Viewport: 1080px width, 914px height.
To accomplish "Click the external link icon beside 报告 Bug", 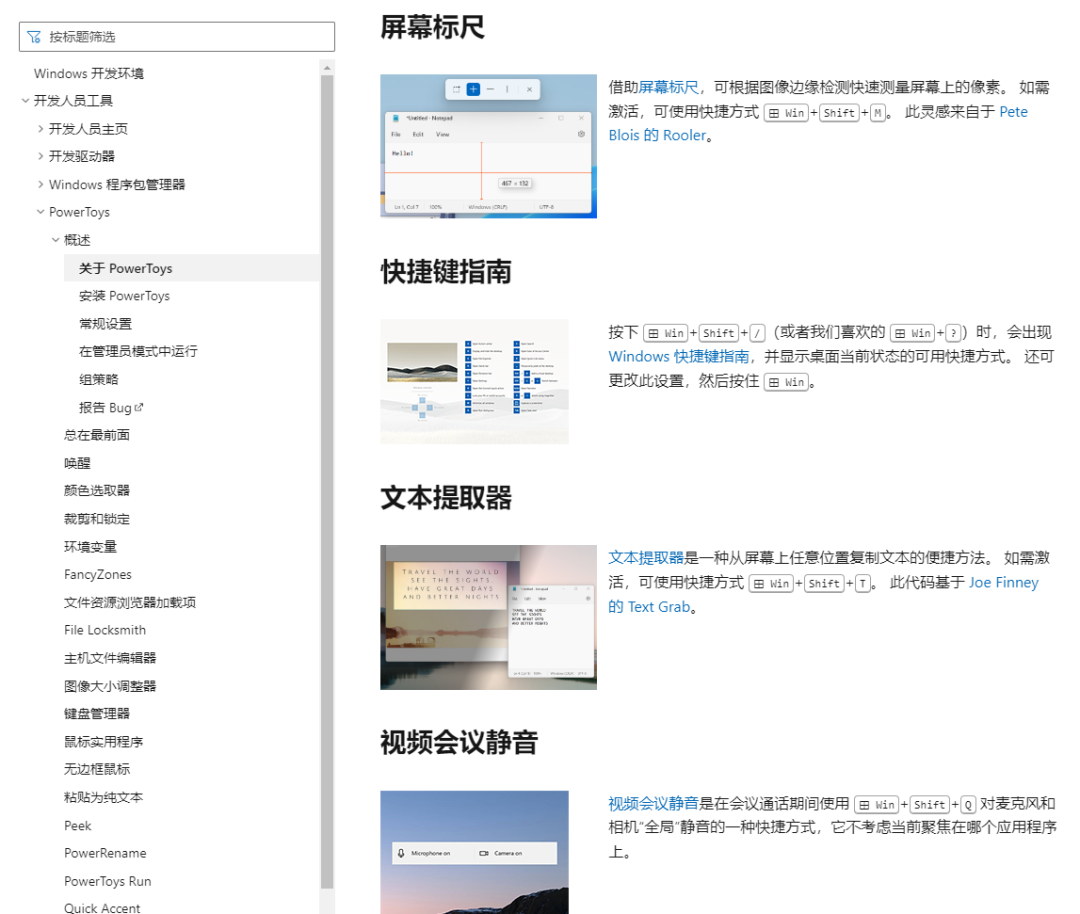I will [x=139, y=407].
